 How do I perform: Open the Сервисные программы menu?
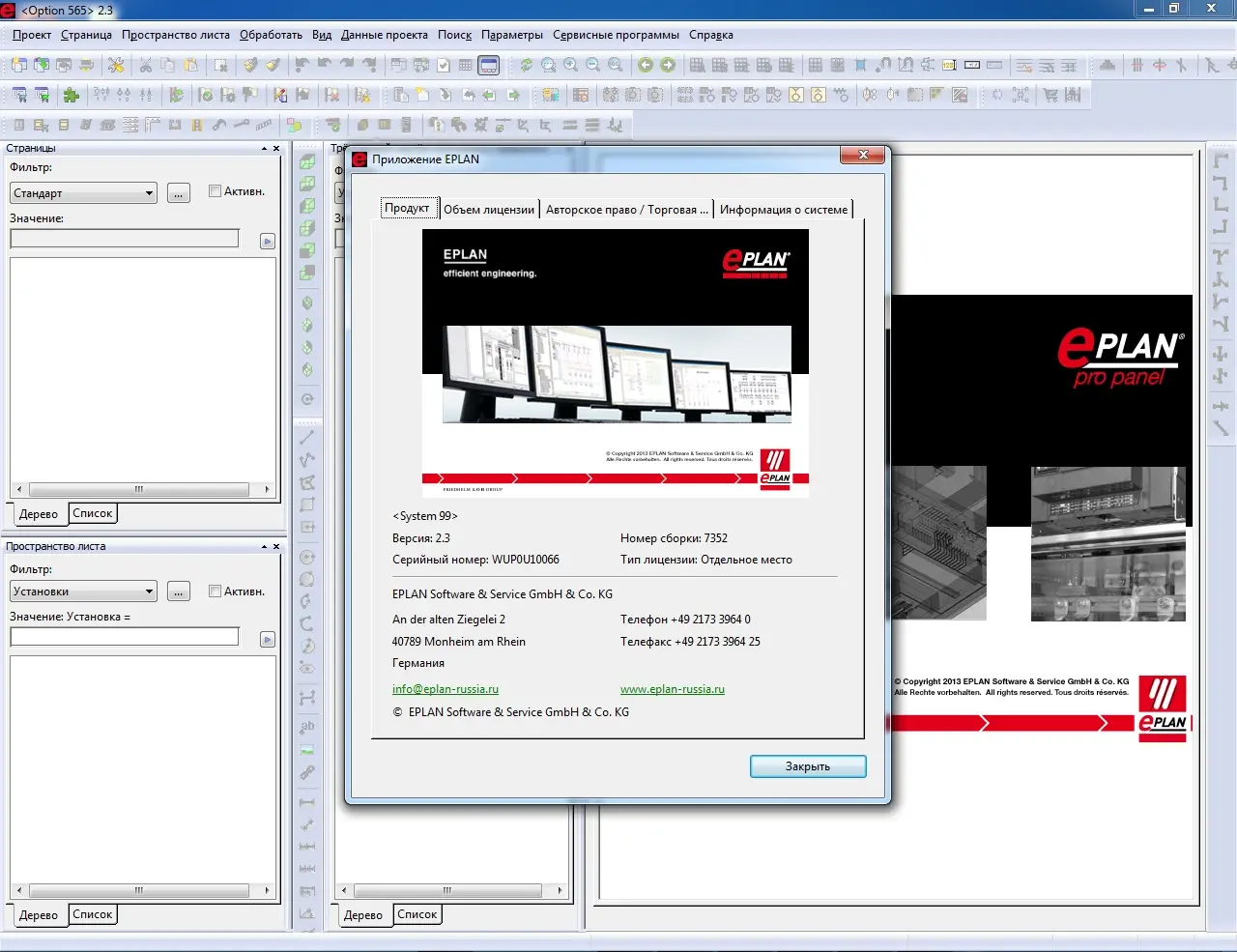(x=616, y=35)
